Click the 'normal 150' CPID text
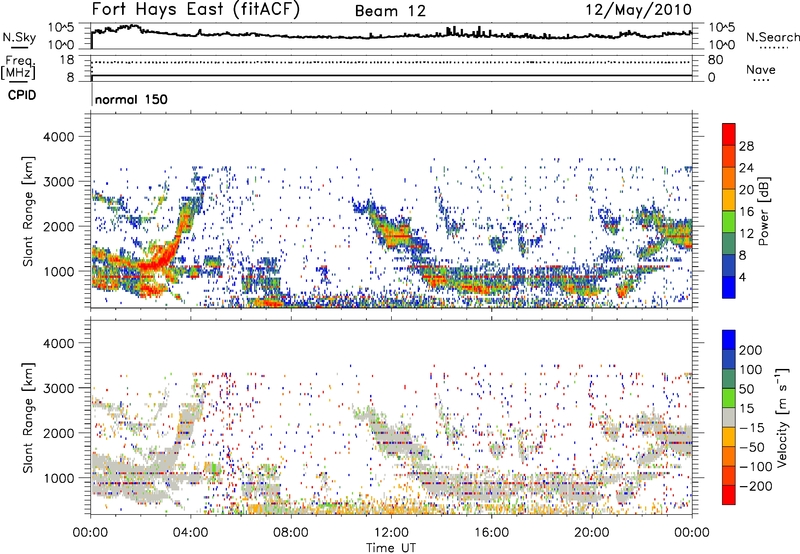Image resolution: width=800 pixels, height=554 pixels. (131, 99)
